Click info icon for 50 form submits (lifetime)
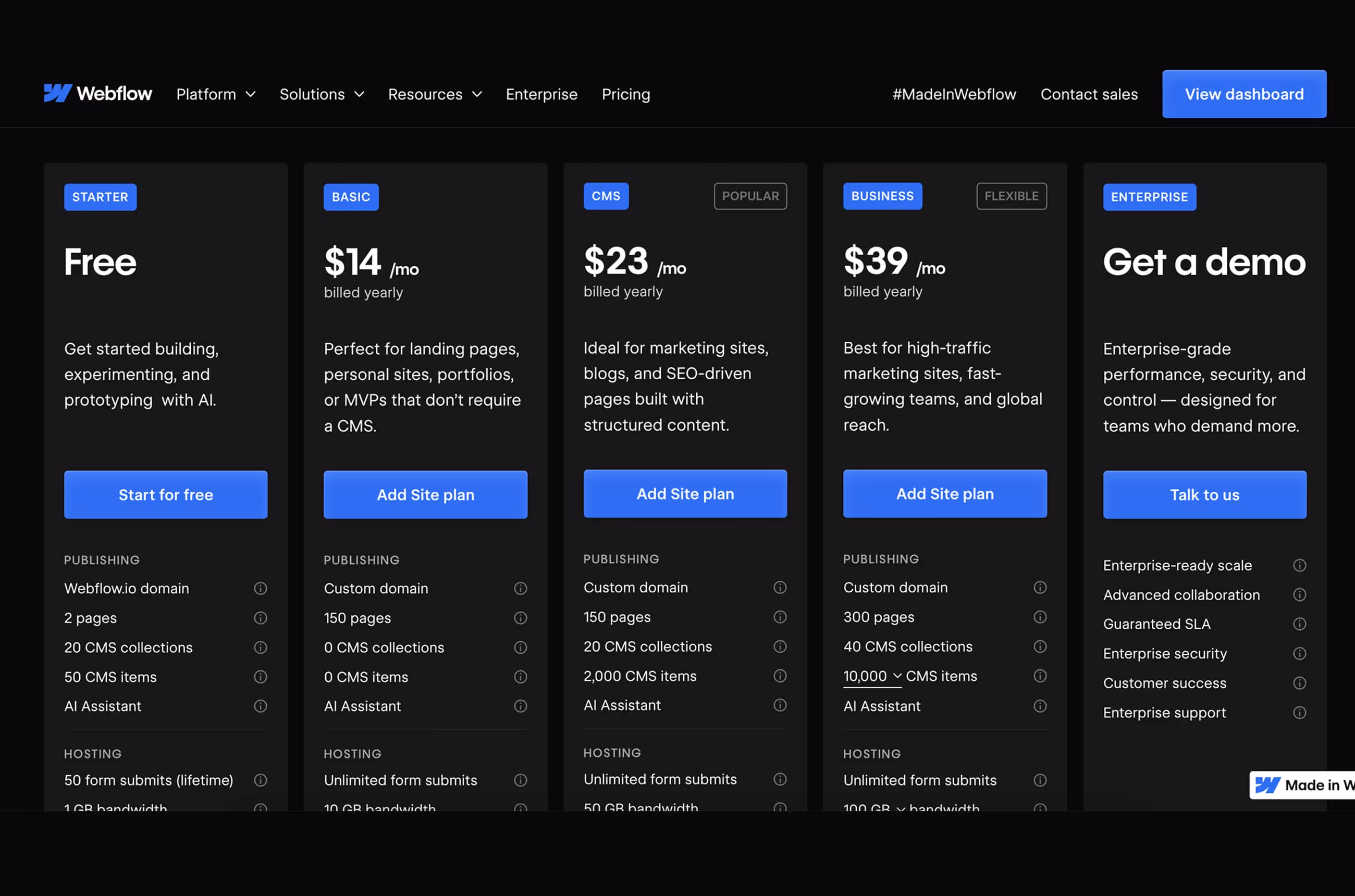Image resolution: width=1355 pixels, height=896 pixels. click(260, 780)
